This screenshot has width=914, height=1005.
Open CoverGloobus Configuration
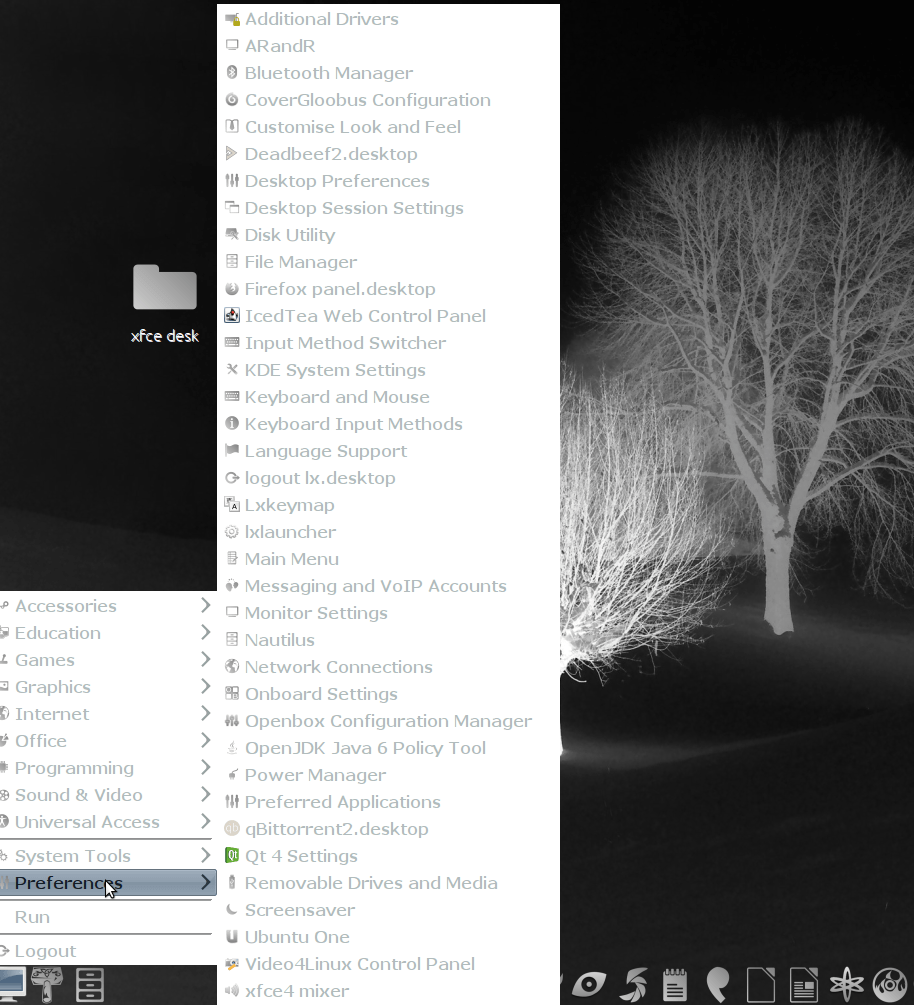click(388, 100)
